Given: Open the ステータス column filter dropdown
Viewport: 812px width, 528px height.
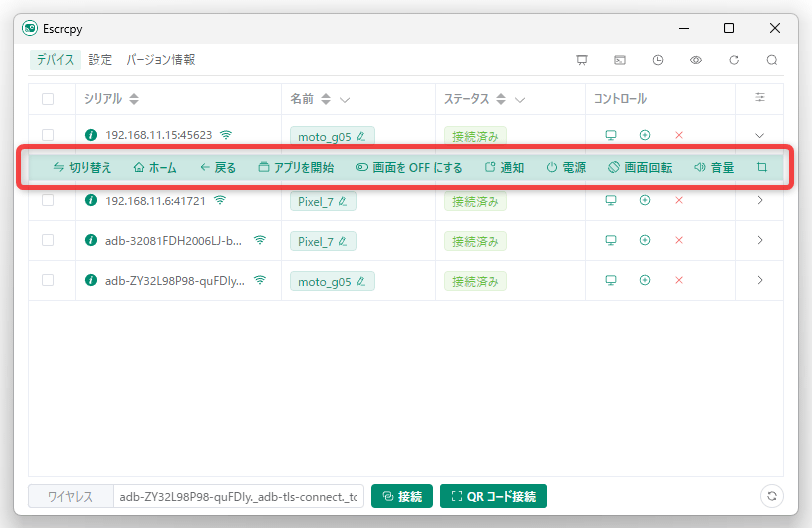Looking at the screenshot, I should 519,100.
